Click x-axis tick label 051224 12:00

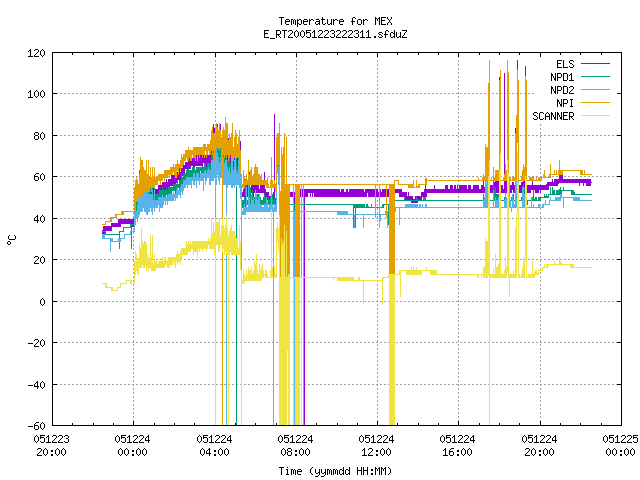point(376,446)
